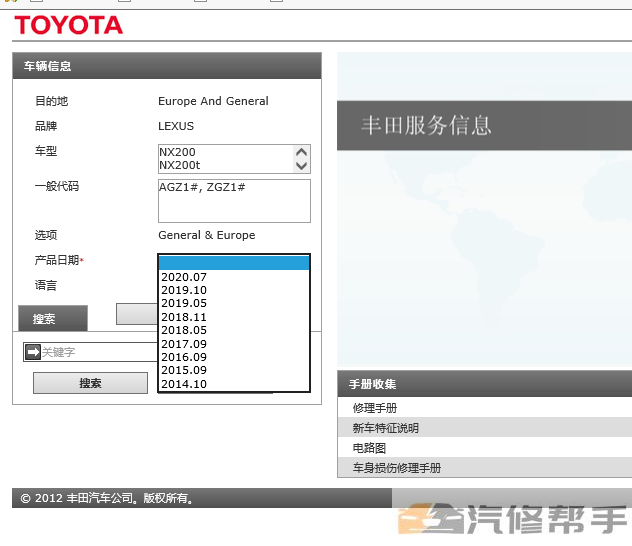Click the © 2012 丰田汽车公司 copyright text

(108, 498)
